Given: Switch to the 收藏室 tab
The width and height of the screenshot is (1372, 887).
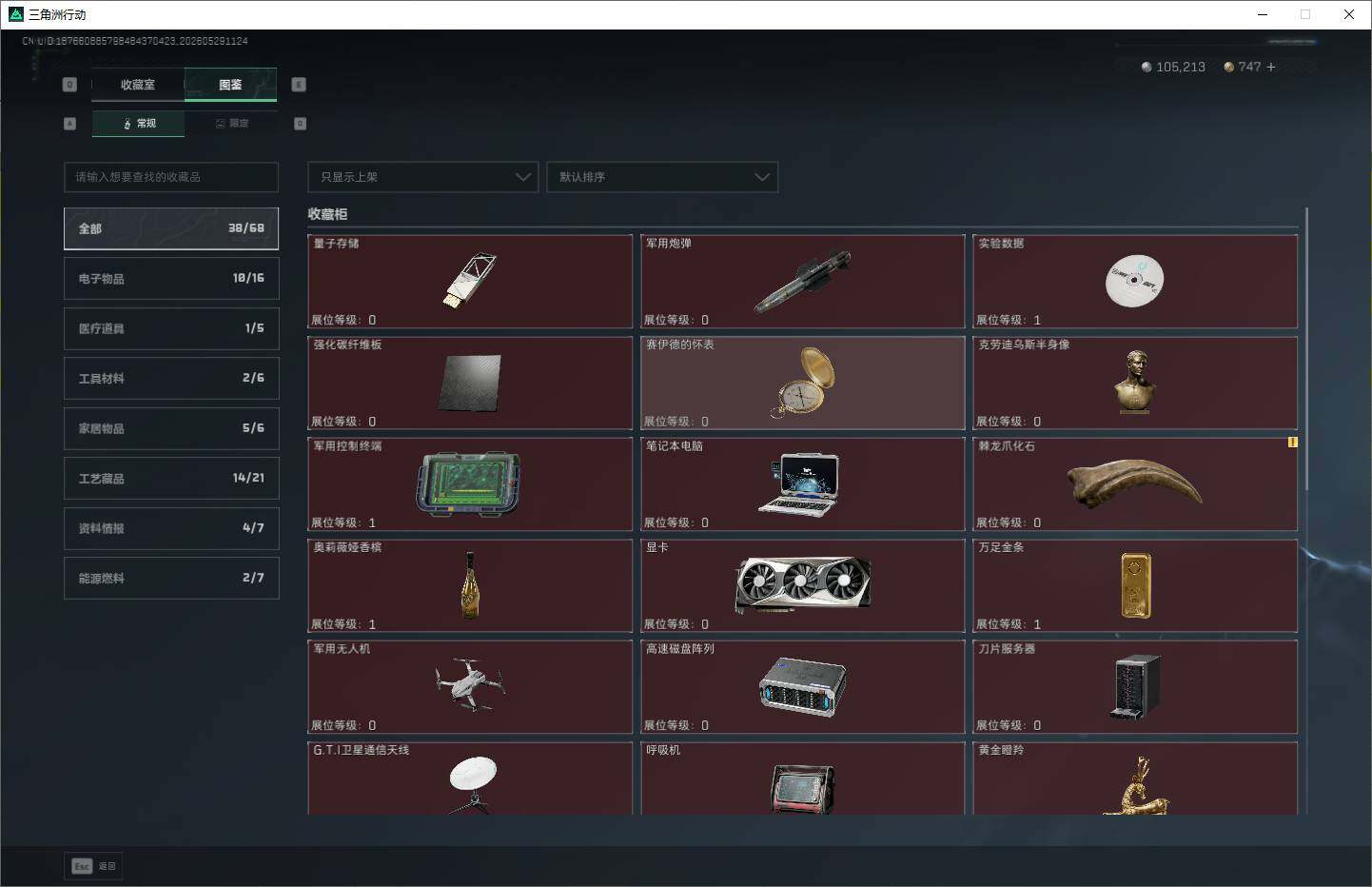Looking at the screenshot, I should [138, 85].
